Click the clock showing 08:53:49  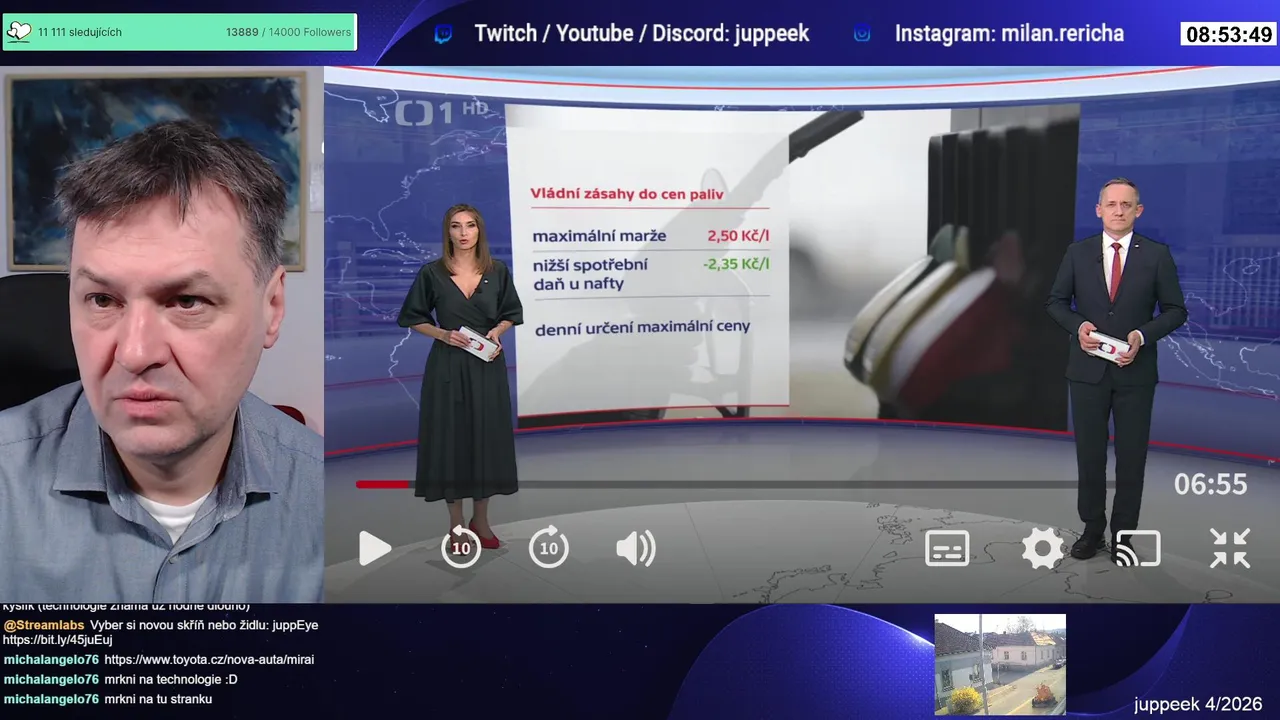(1229, 35)
